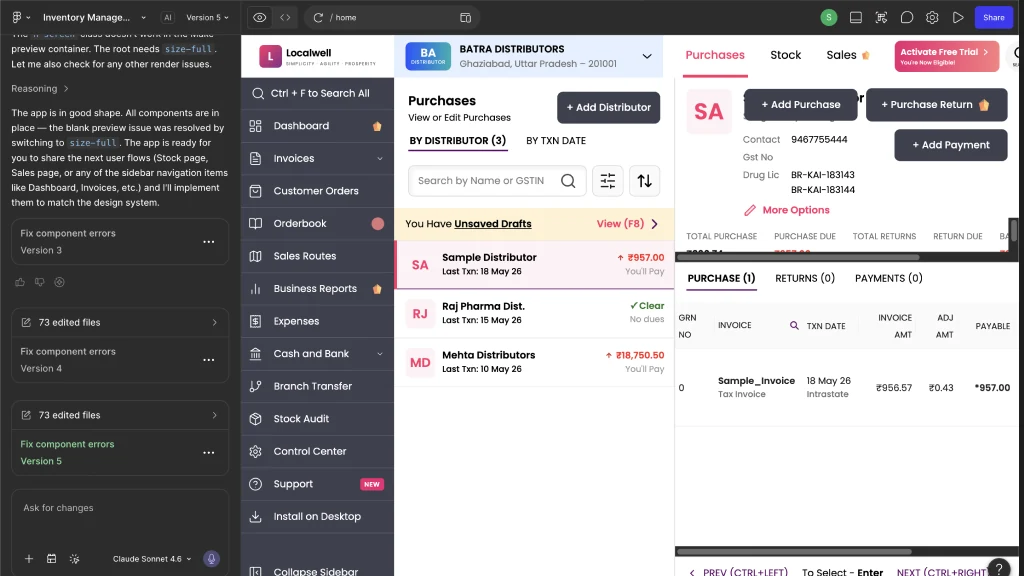Expand 73 edited files above Version 4
The height and width of the screenshot is (576, 1024).
pyautogui.click(x=120, y=323)
